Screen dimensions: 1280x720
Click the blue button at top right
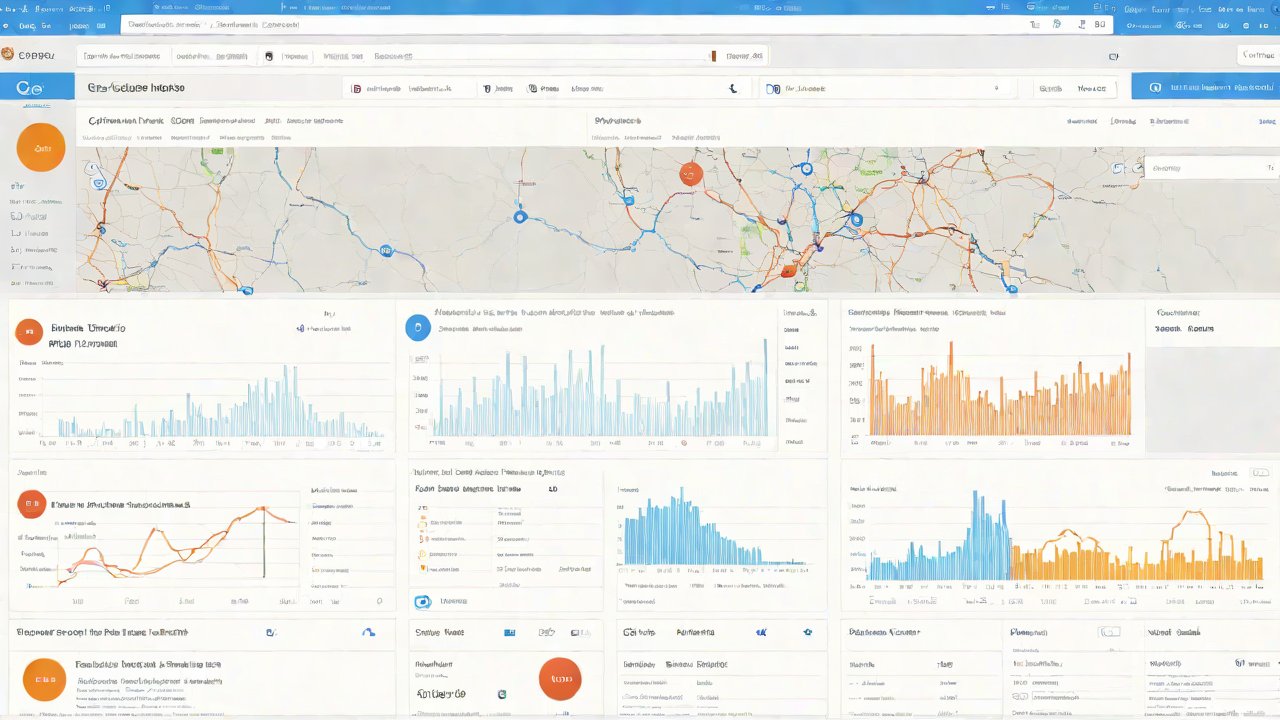click(x=1205, y=87)
